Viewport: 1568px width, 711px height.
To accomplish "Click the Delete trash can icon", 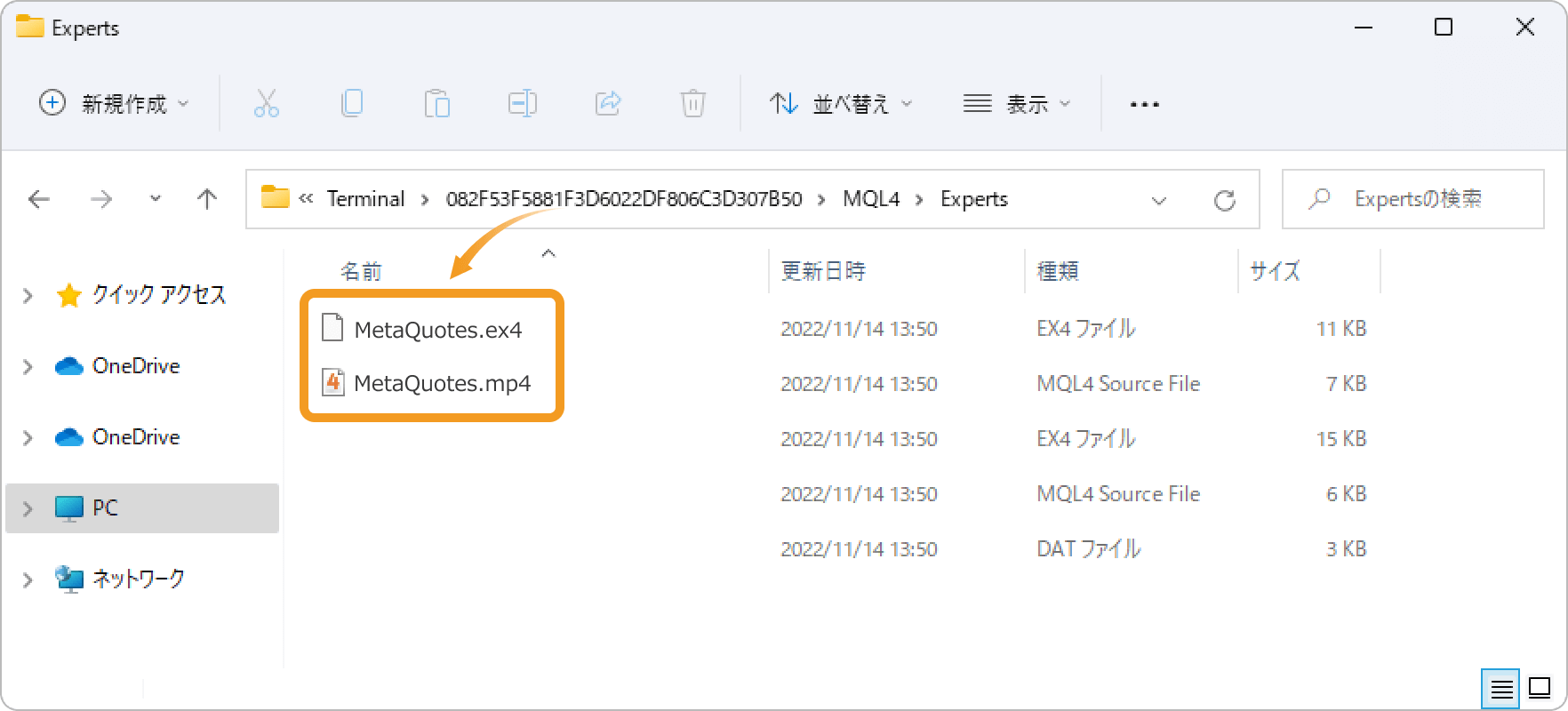I will pyautogui.click(x=693, y=104).
